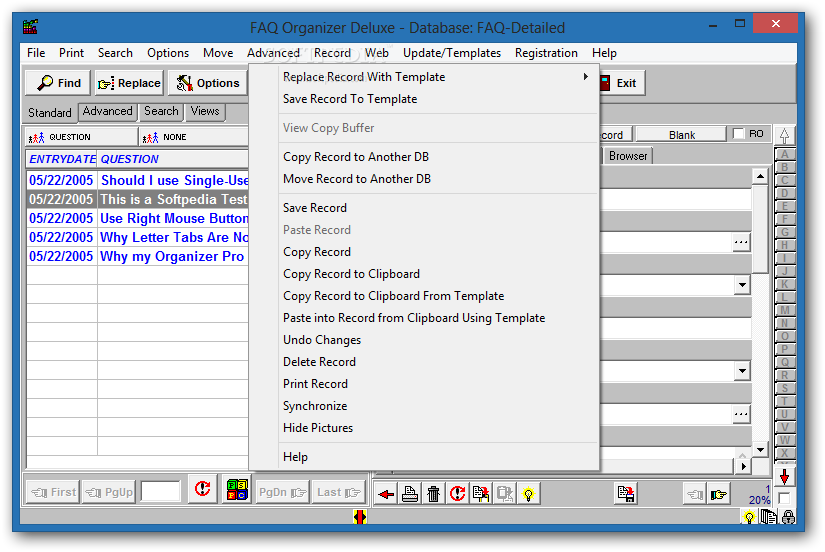
Task: Click the Find button with magnifier icon
Action: [x=58, y=83]
